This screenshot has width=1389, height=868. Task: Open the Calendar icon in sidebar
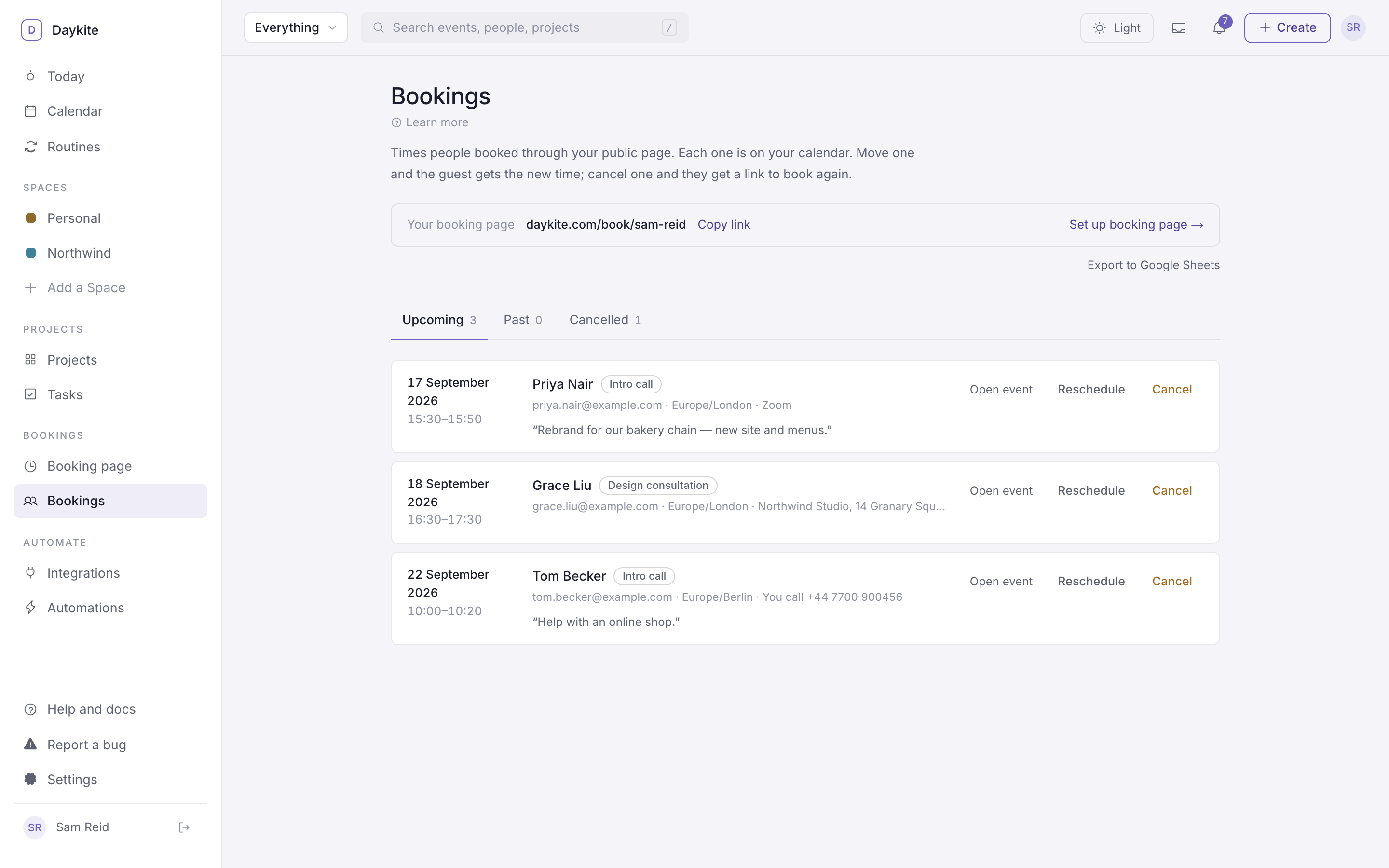(30, 111)
